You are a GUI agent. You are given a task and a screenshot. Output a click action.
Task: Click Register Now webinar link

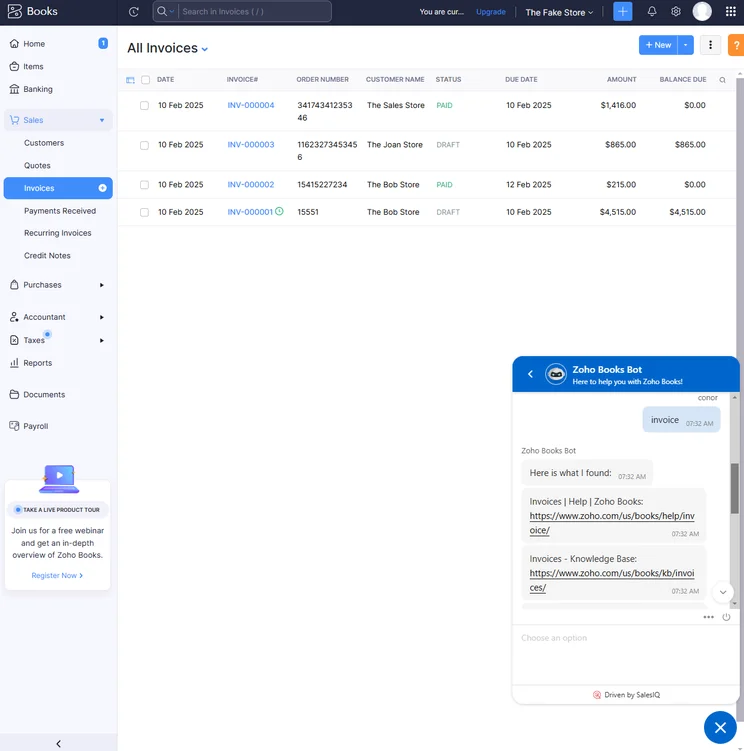coord(57,575)
